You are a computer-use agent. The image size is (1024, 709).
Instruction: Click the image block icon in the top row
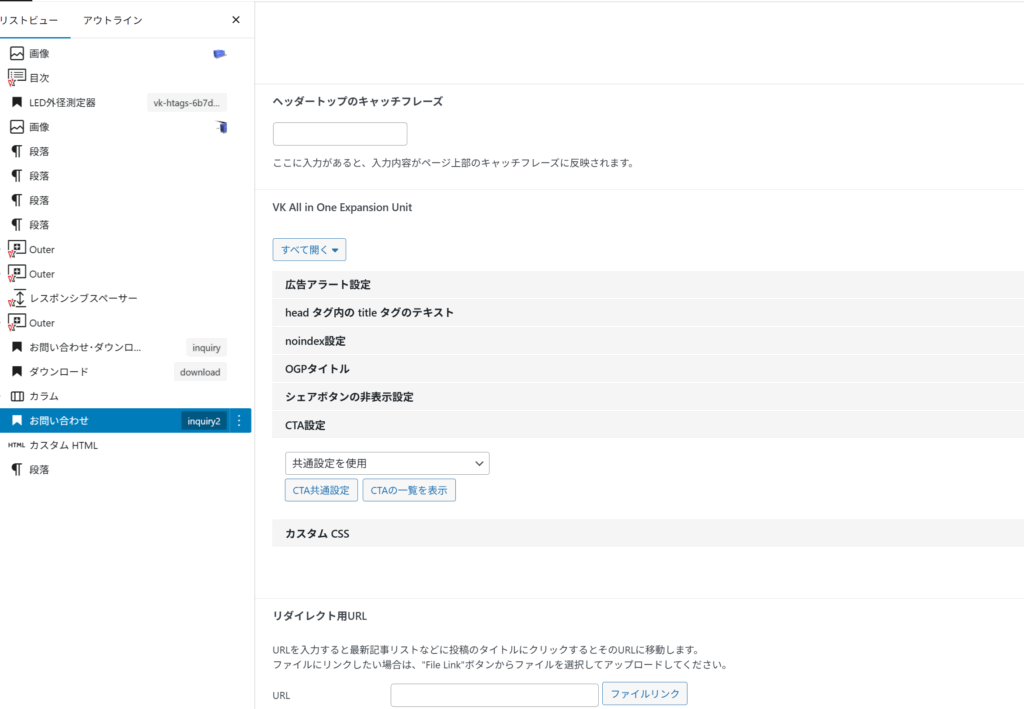[17, 54]
